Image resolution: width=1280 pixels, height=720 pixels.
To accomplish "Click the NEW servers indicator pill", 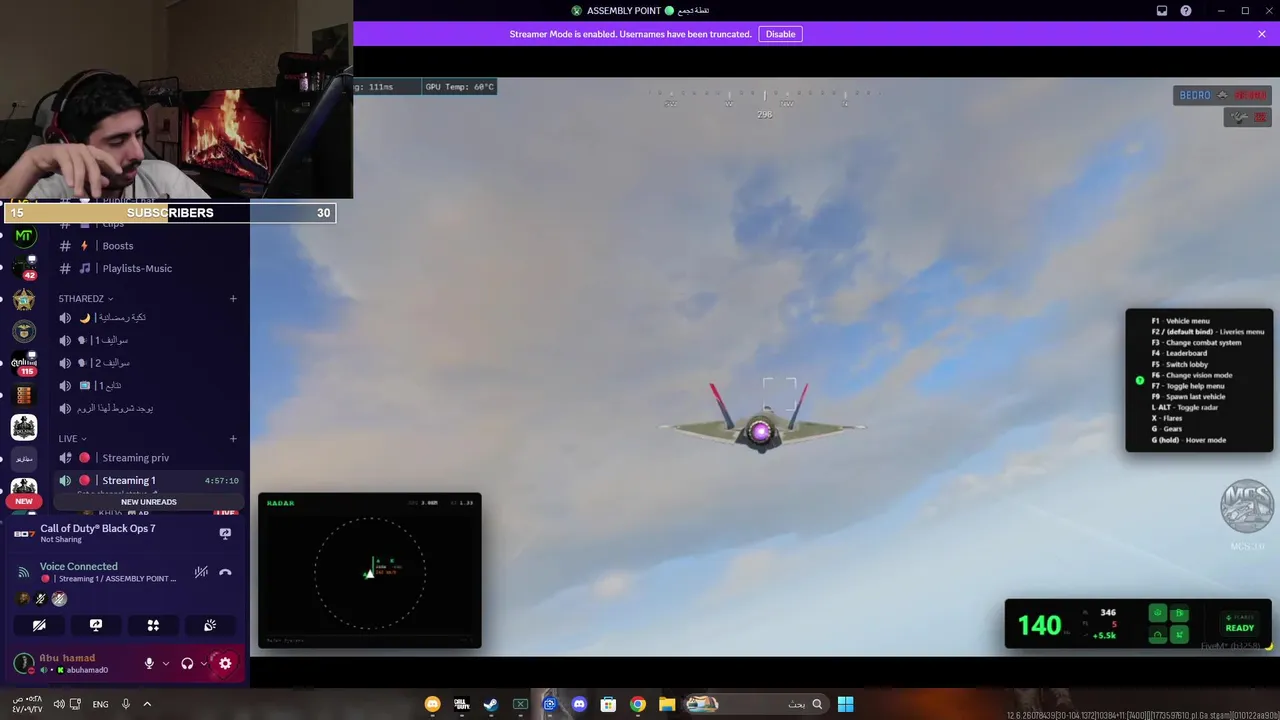I will coord(24,501).
